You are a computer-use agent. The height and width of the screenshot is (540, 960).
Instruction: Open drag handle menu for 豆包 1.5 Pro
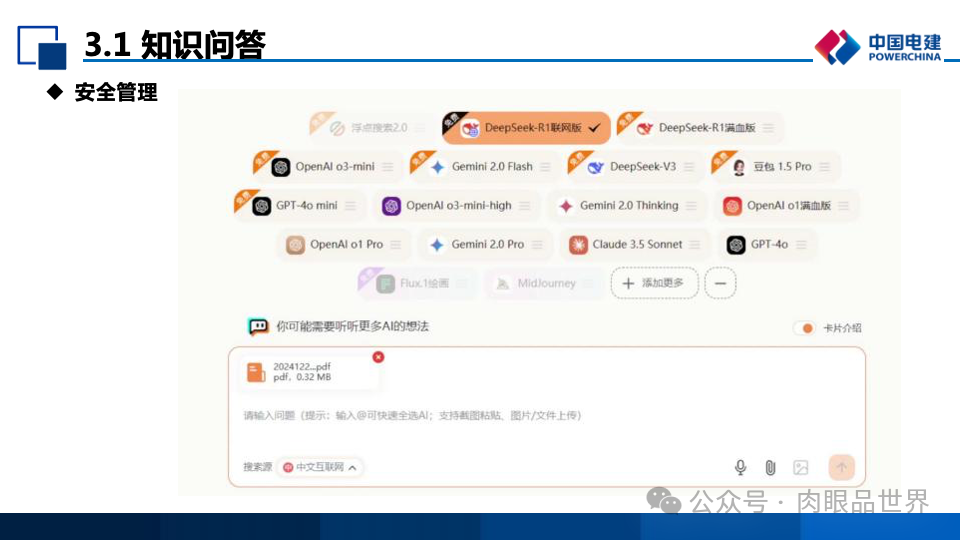pyautogui.click(x=825, y=167)
